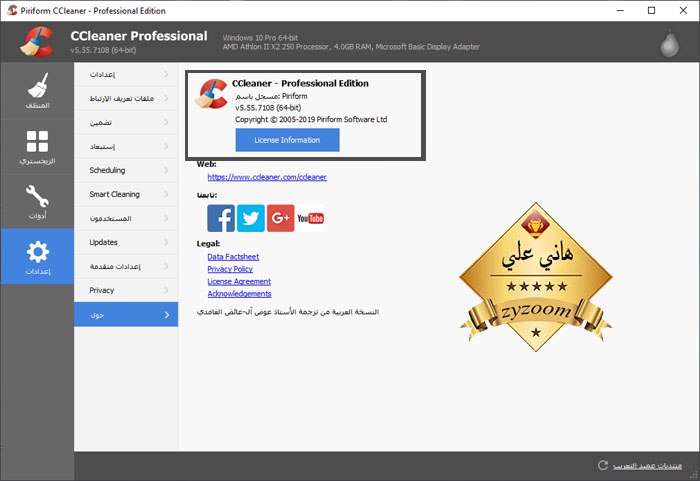The height and width of the screenshot is (481, 700).
Task: Click the License Information button
Action: point(288,140)
